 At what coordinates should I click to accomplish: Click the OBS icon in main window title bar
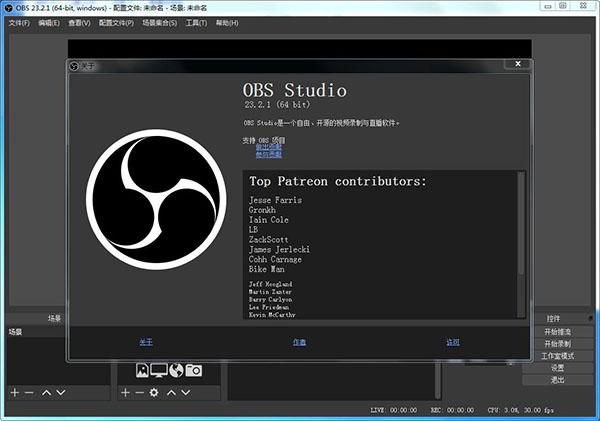(8, 8)
